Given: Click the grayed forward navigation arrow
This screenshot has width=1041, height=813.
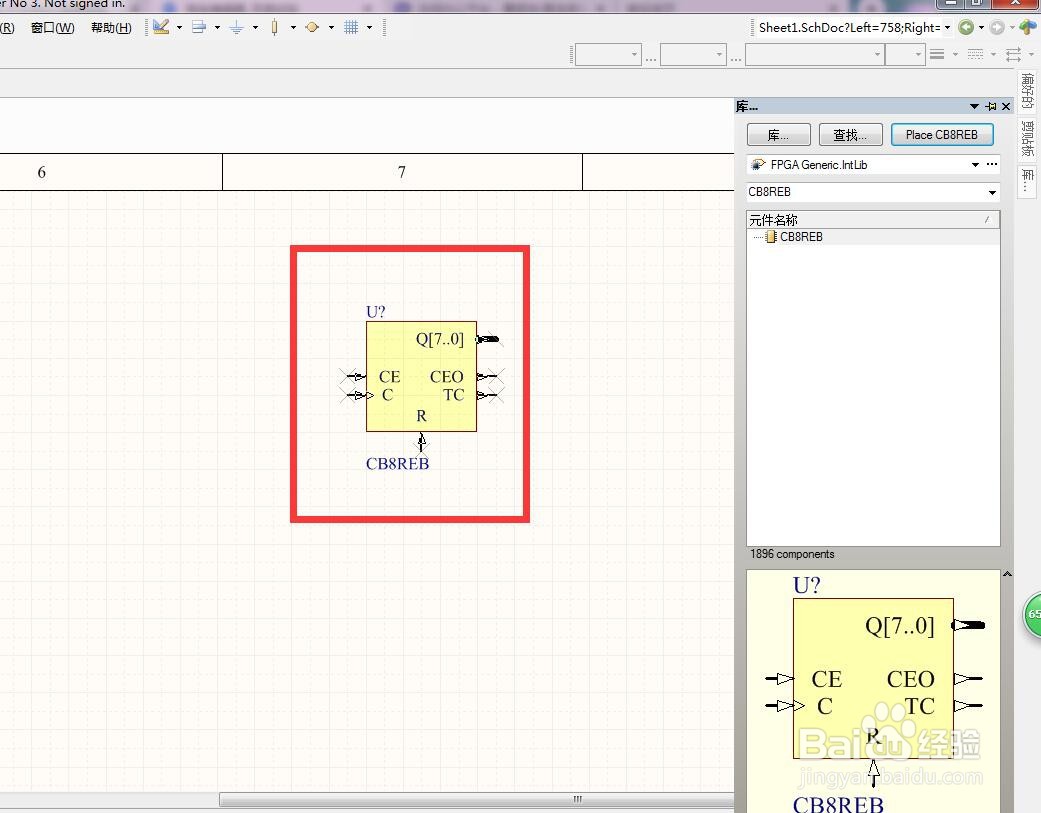Looking at the screenshot, I should (x=997, y=27).
